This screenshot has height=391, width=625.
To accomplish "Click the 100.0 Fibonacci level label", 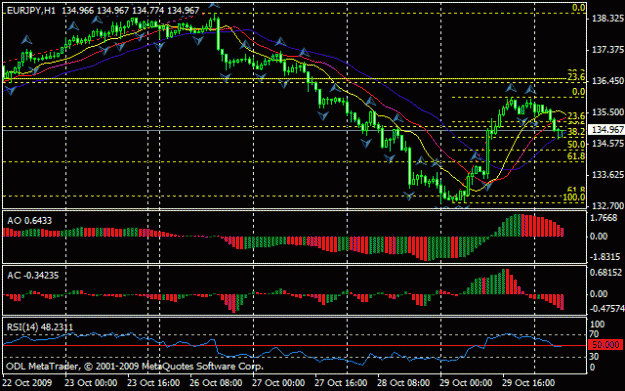I will pos(574,197).
